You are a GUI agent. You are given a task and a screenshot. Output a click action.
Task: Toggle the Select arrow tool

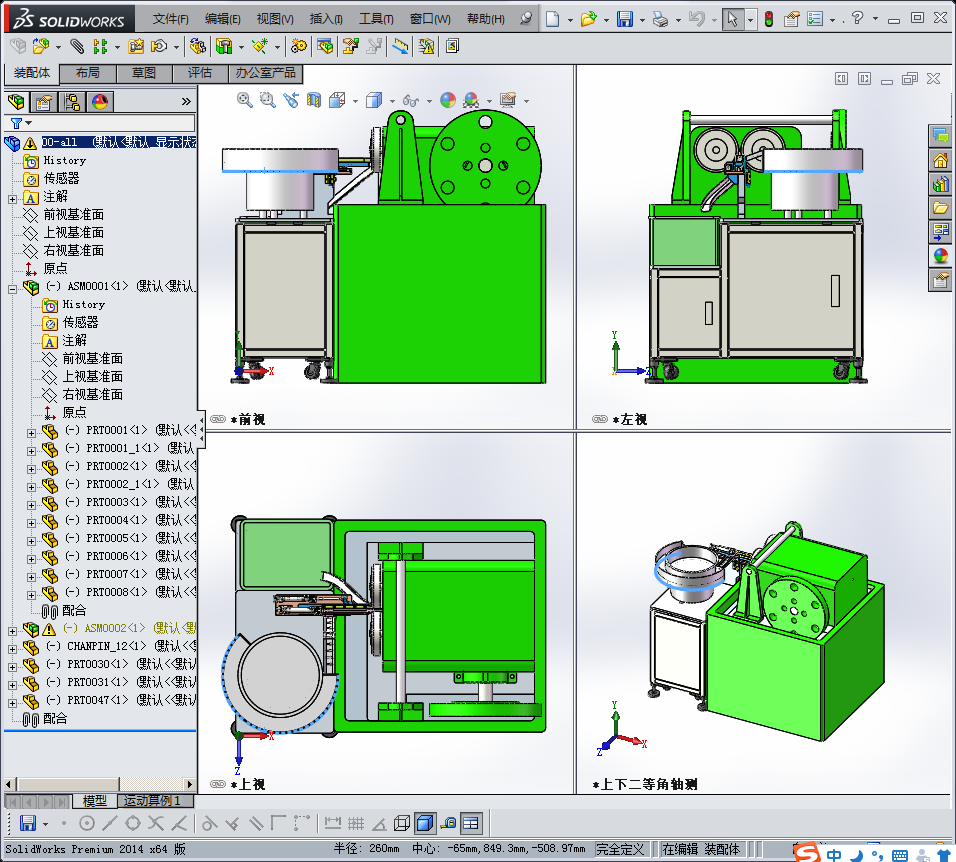(x=732, y=20)
